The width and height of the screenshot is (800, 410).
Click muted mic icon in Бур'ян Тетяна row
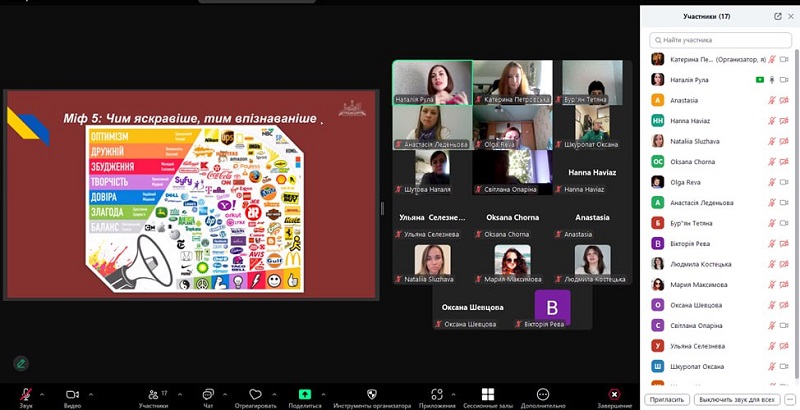click(x=772, y=223)
